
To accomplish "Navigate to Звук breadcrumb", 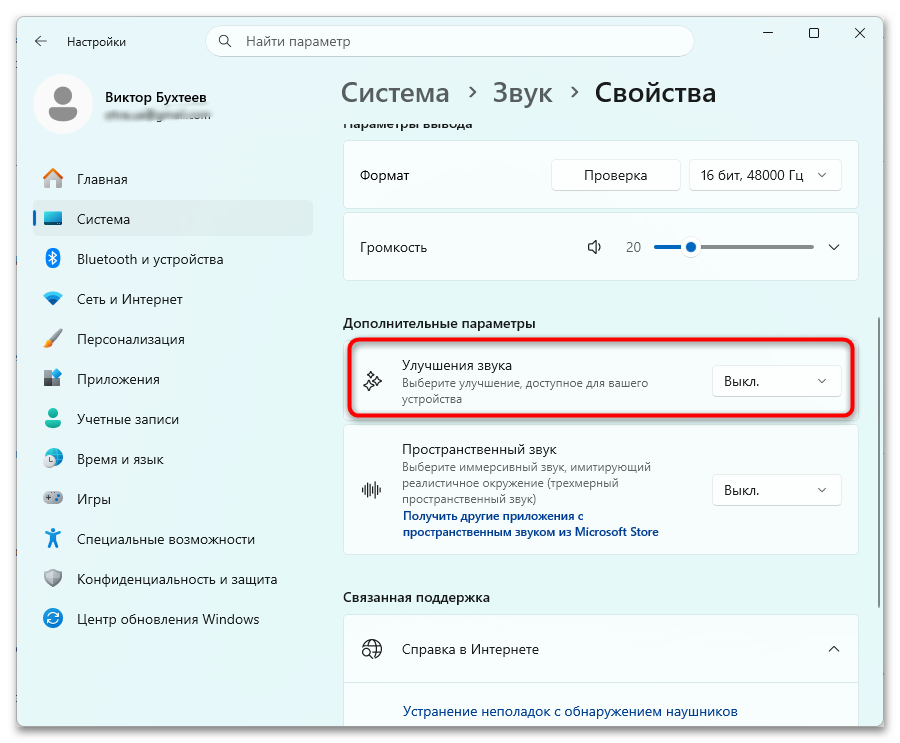I will tap(522, 93).
